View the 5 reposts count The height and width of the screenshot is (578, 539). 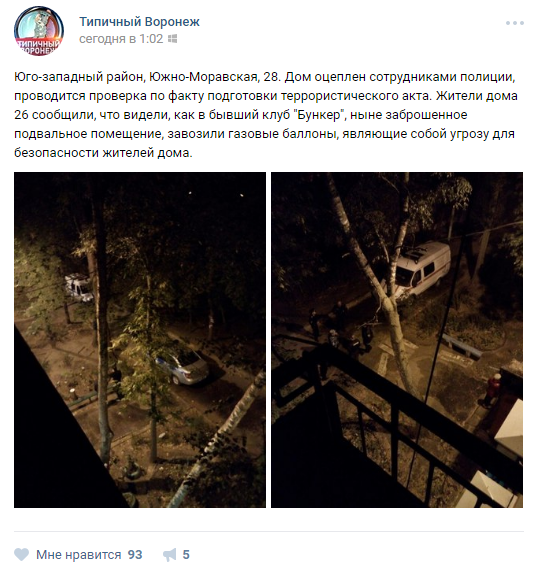point(186,555)
